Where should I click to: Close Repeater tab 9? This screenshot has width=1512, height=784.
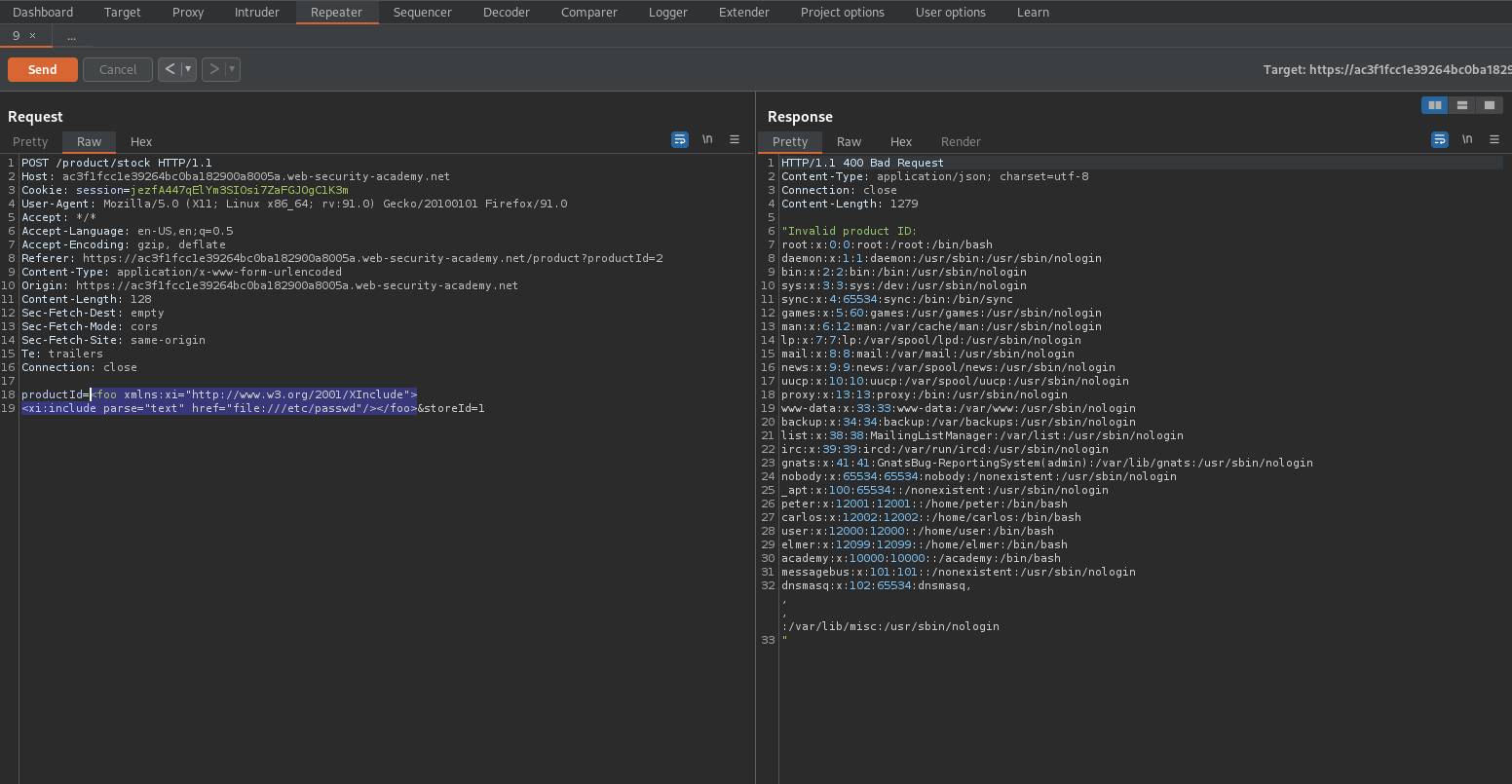click(x=32, y=35)
